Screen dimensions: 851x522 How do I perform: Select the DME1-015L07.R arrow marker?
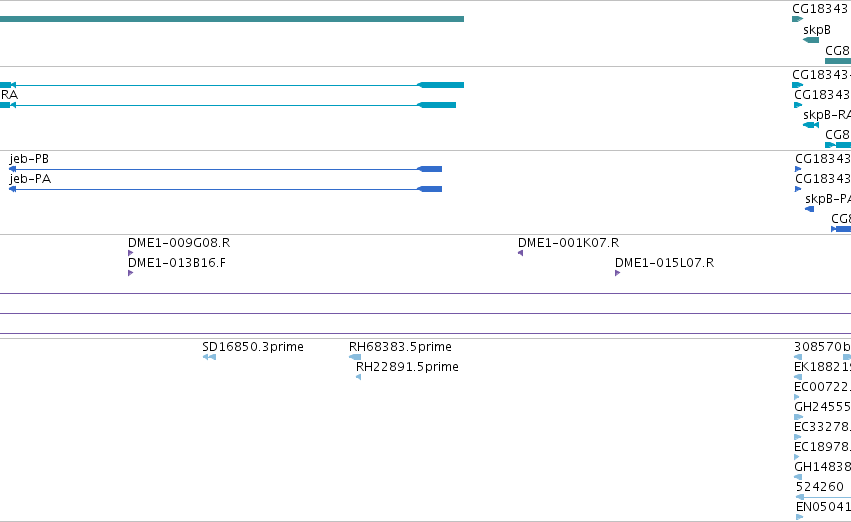[x=618, y=273]
